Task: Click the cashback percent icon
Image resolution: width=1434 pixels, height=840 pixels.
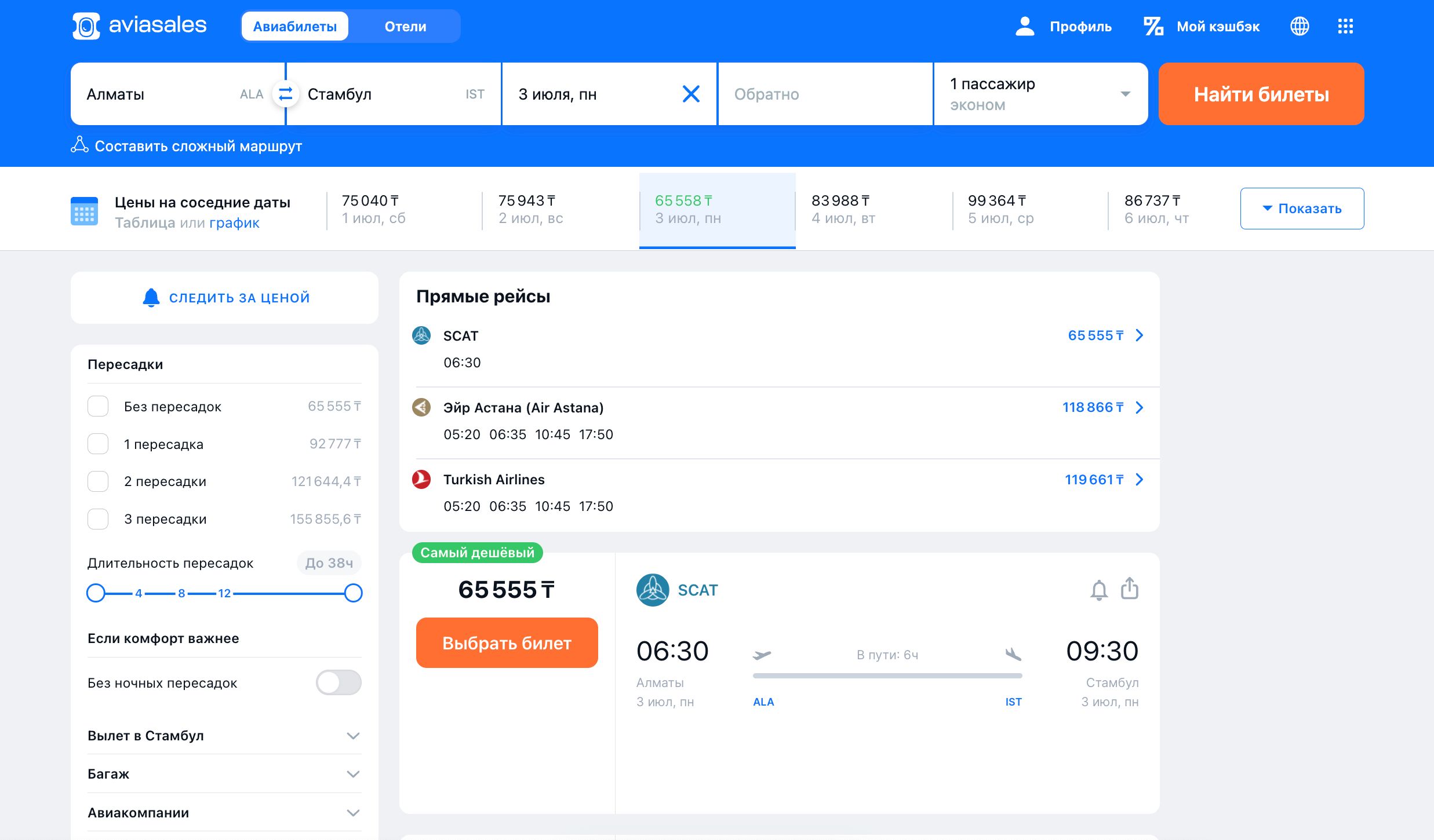Action: tap(1153, 26)
